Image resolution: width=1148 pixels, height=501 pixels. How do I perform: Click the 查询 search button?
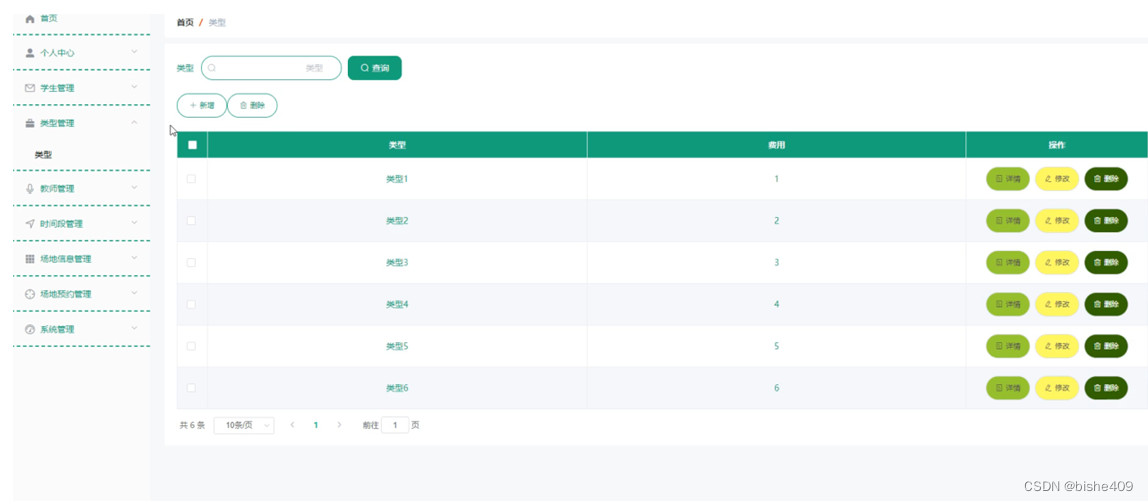[x=375, y=68]
